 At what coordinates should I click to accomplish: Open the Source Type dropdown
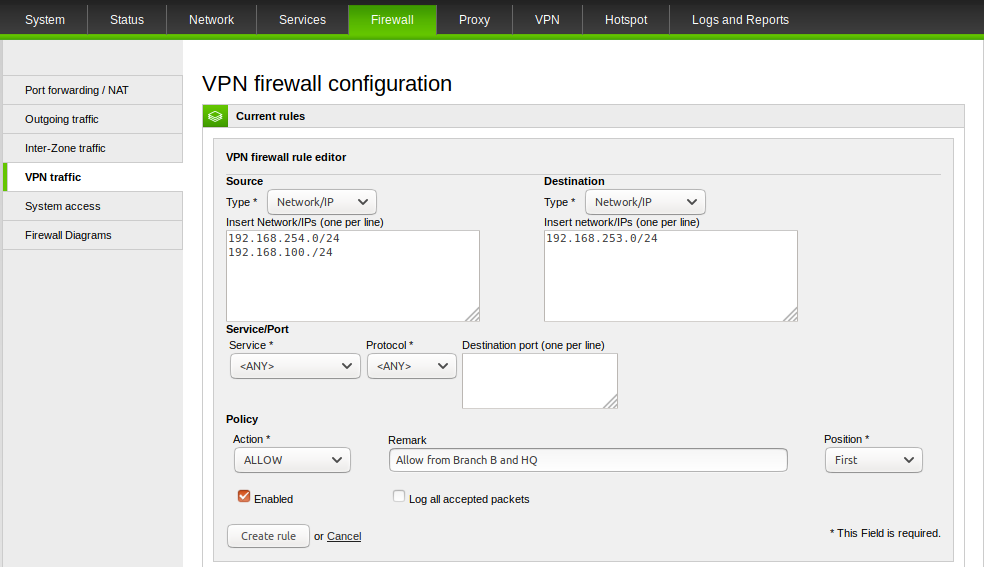point(322,202)
